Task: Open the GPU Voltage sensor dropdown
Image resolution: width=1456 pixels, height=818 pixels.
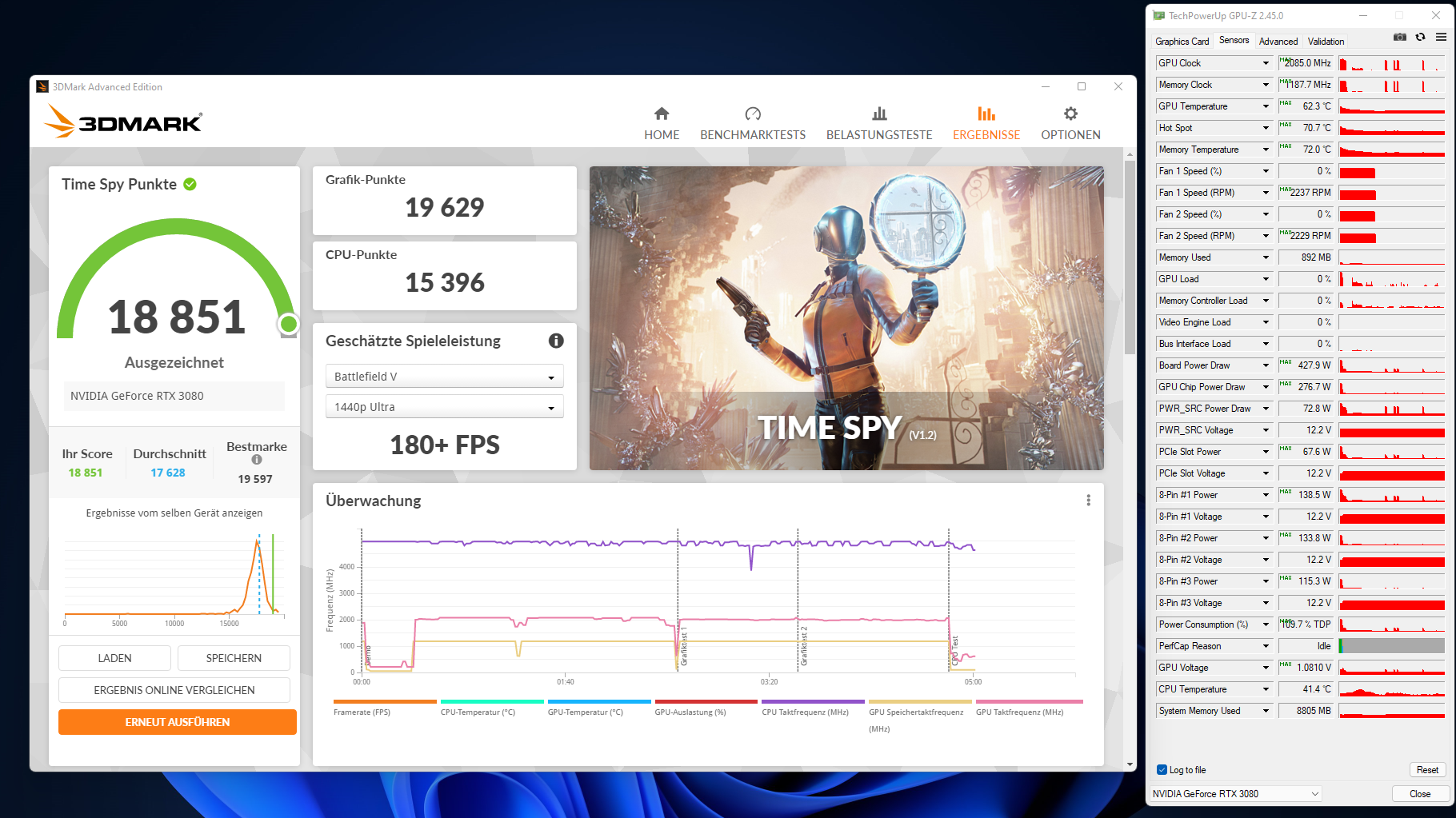Action: [x=1266, y=668]
